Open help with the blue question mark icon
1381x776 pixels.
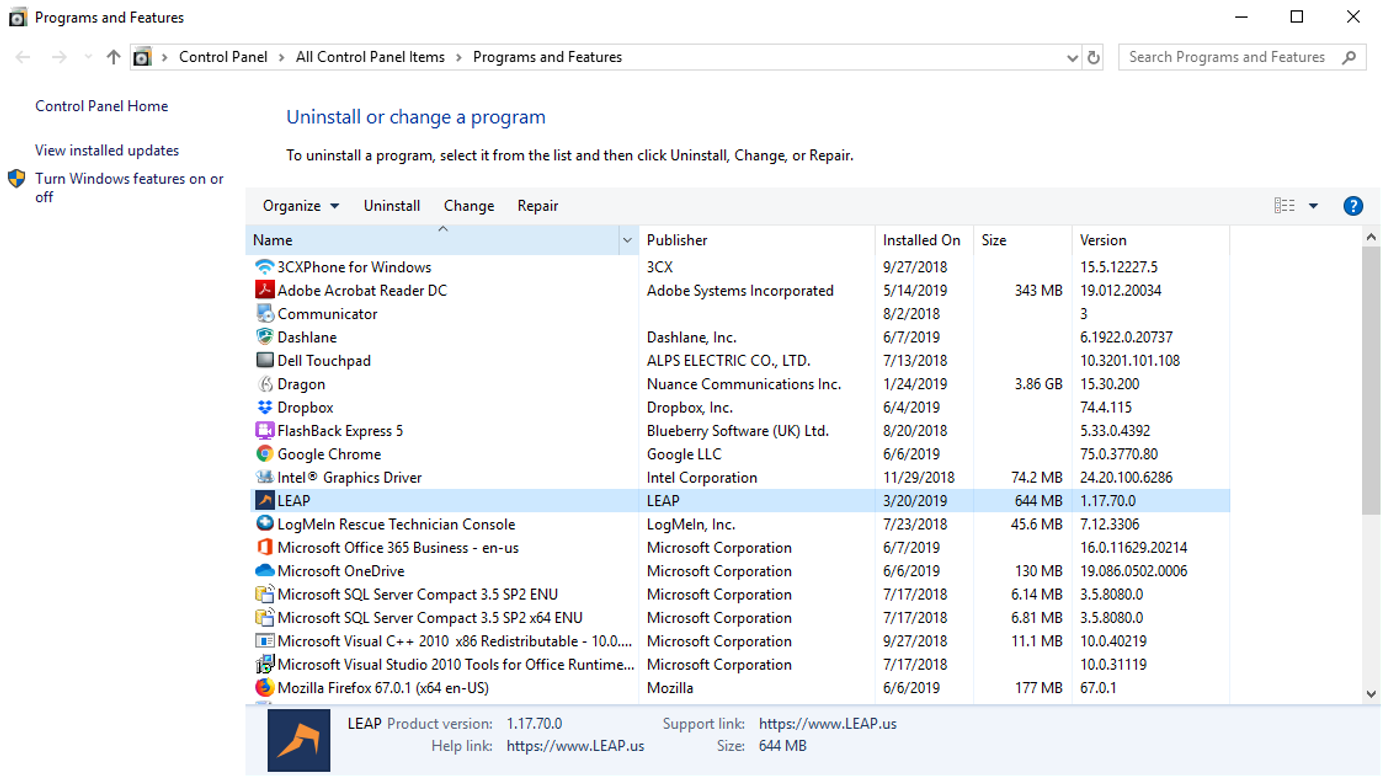(1352, 206)
